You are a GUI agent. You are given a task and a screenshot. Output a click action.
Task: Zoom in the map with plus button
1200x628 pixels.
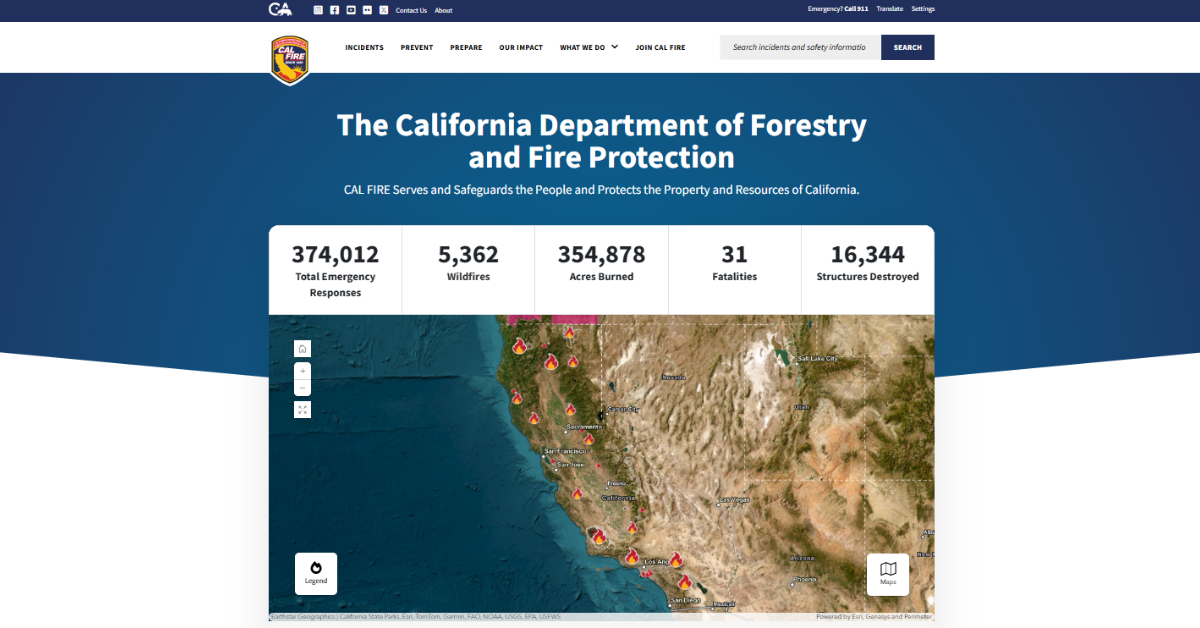point(303,371)
